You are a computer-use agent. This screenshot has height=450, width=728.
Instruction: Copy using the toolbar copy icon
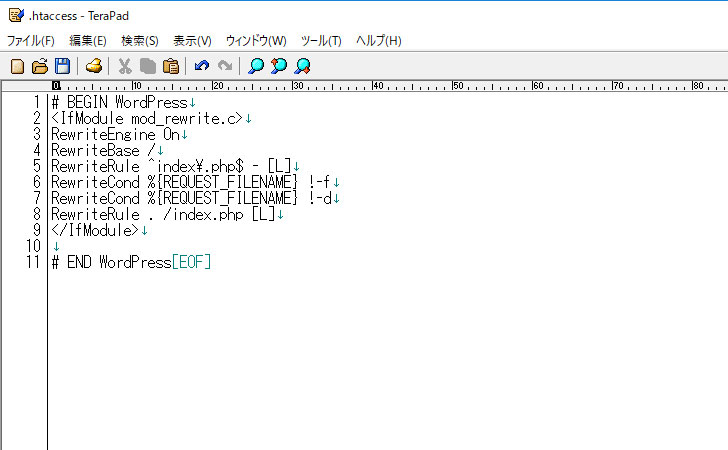pyautogui.click(x=148, y=66)
